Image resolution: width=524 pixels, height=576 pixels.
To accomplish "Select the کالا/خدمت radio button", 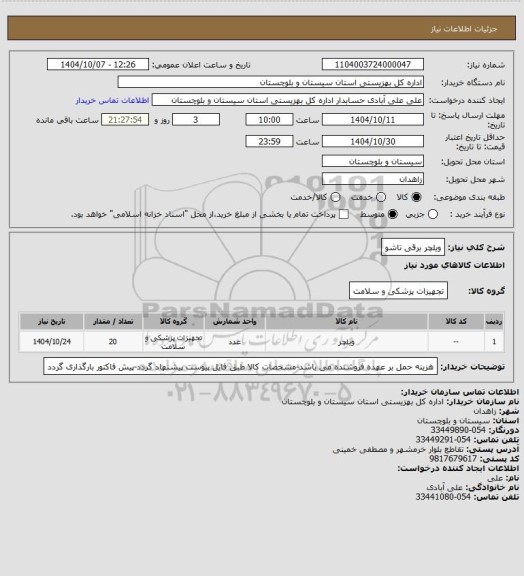I will tap(335, 197).
